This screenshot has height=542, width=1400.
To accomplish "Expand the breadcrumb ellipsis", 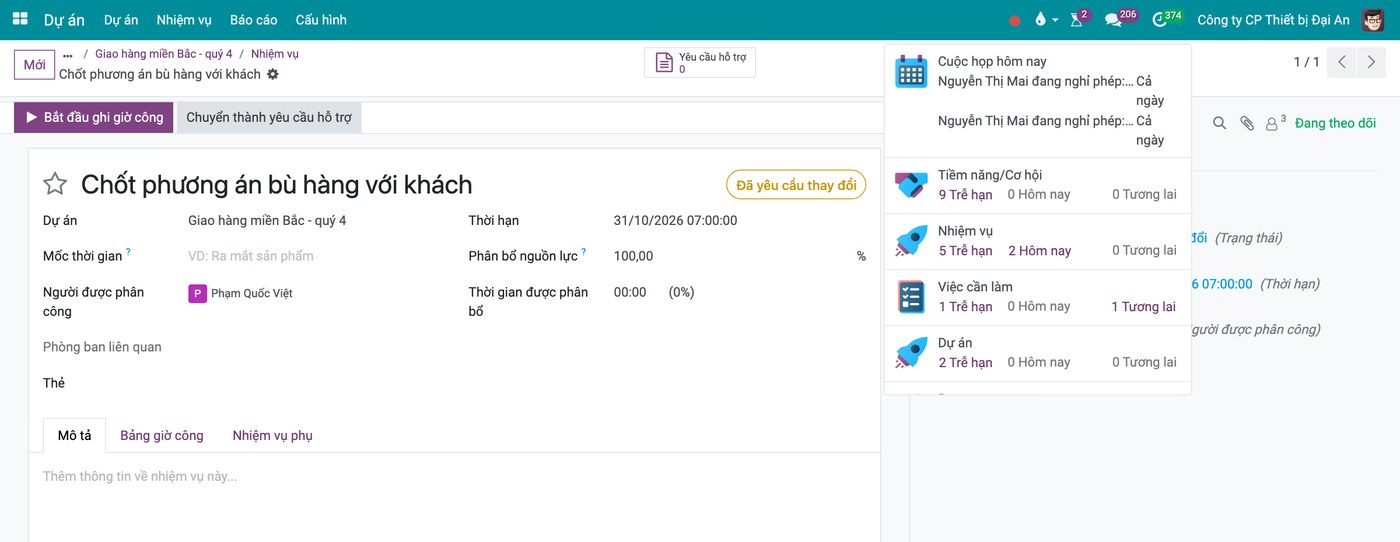I will [x=68, y=54].
